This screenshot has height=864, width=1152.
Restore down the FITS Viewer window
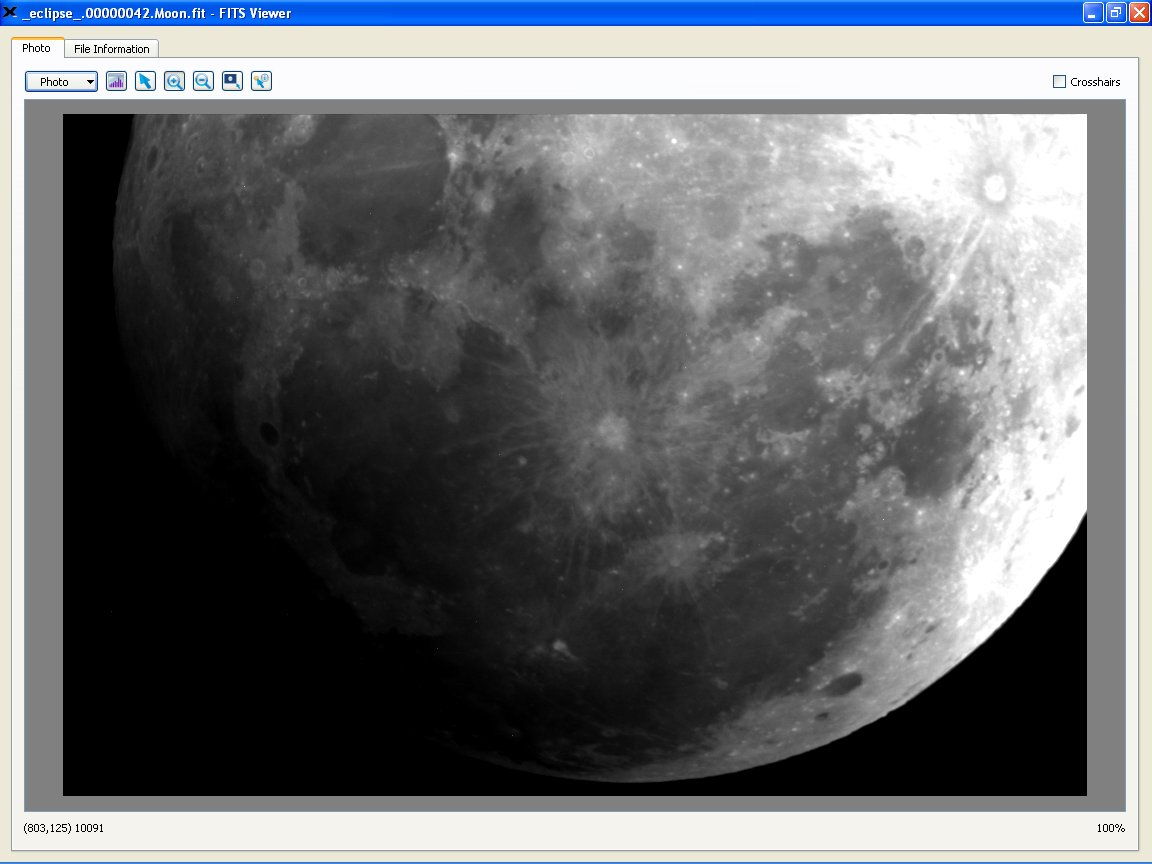1115,13
